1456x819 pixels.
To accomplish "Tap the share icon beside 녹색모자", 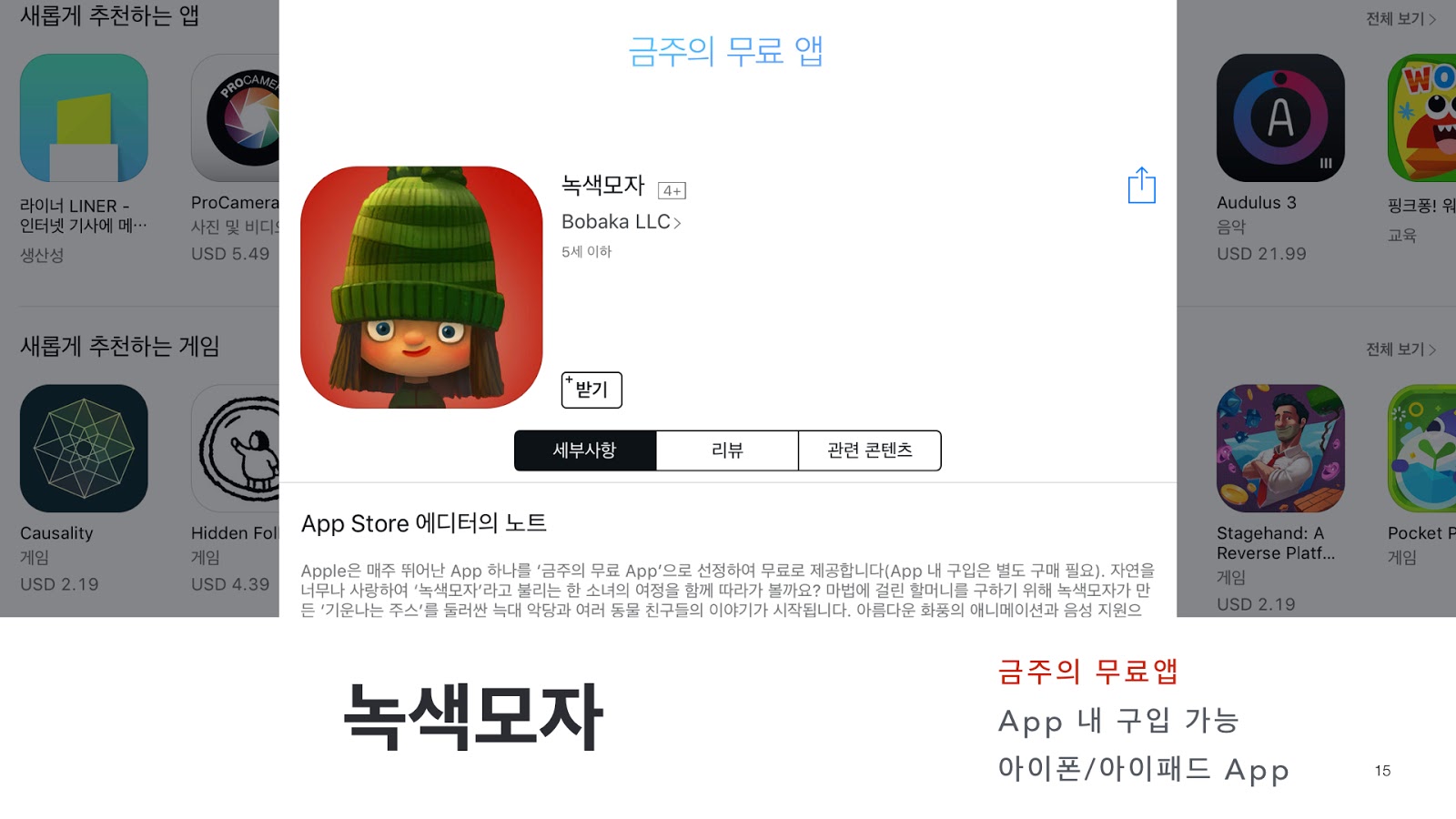I will point(1141,186).
